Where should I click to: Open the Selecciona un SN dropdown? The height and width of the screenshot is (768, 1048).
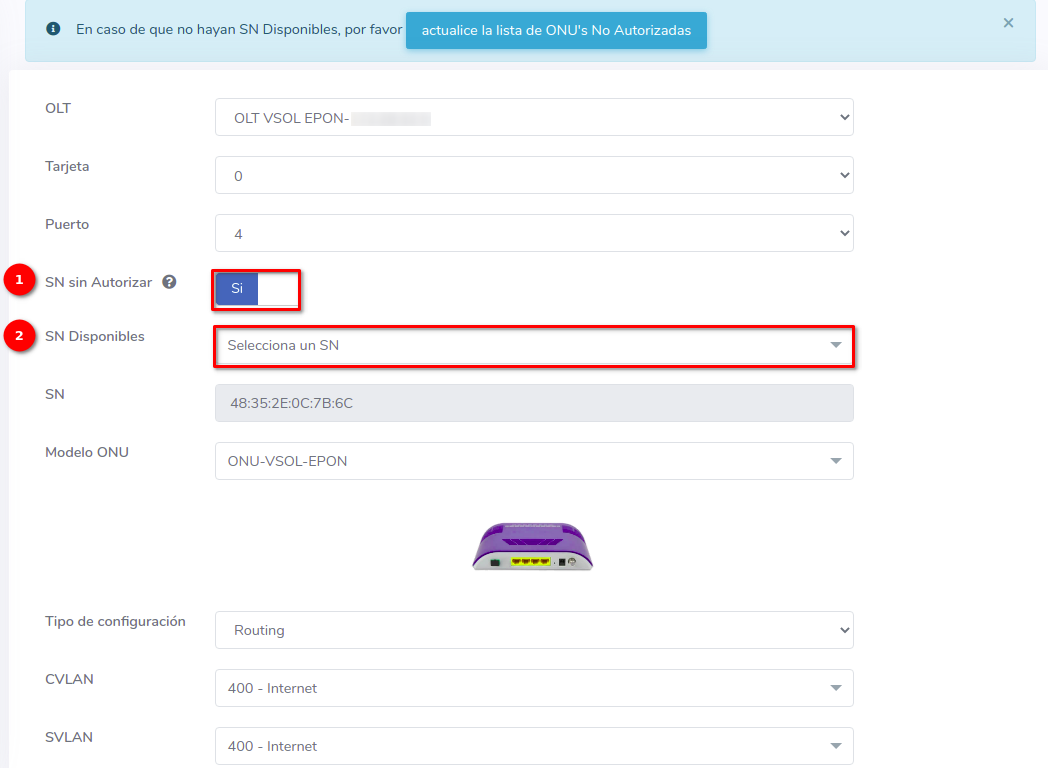(534, 346)
